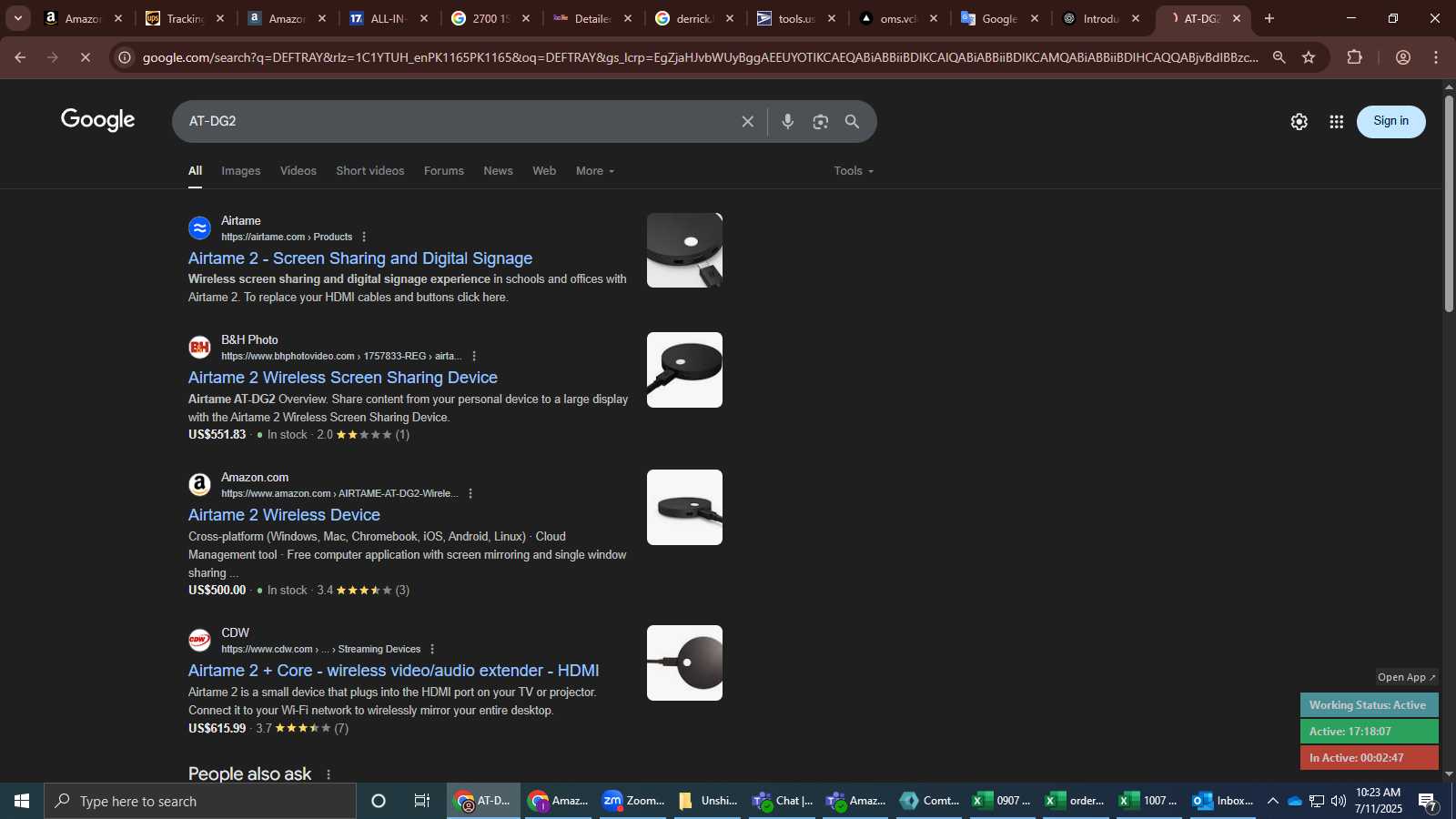Open the tab search dropdown arrow
Image resolution: width=1456 pixels, height=819 pixels.
[18, 18]
